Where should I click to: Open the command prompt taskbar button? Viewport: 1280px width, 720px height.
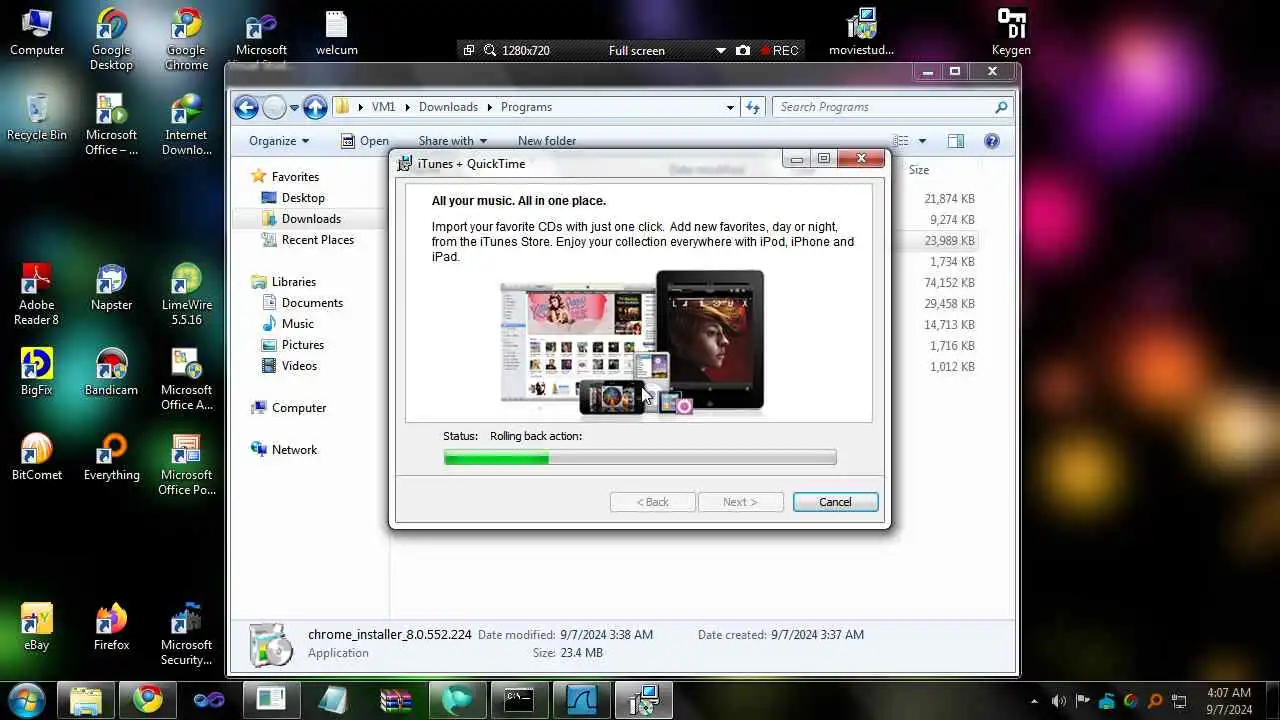518,699
